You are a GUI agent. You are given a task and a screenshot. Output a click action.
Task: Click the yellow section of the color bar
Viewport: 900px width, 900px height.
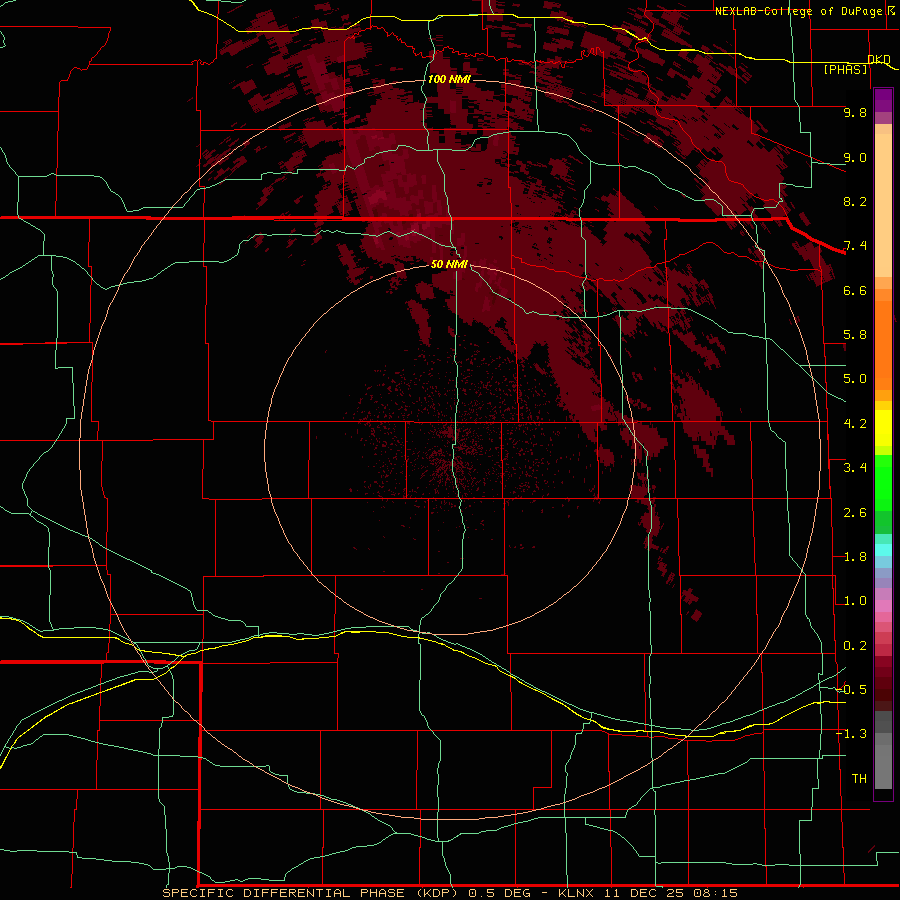(x=883, y=427)
